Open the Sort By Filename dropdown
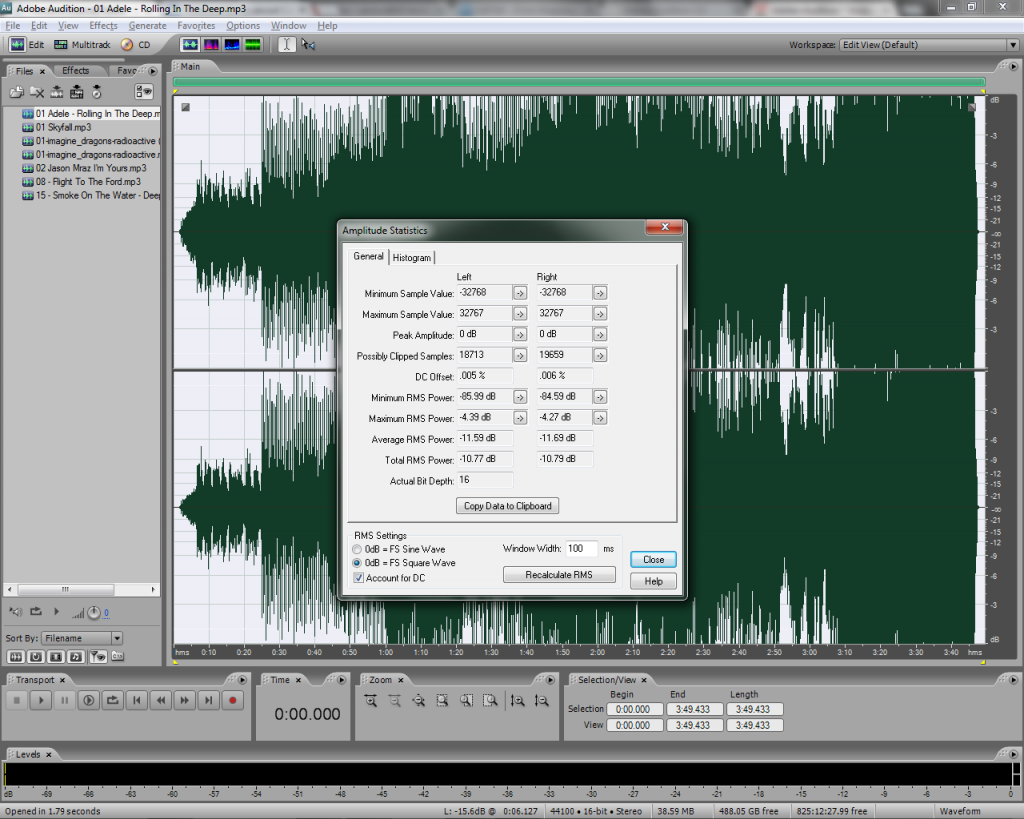Viewport: 1024px width, 819px height. click(116, 638)
